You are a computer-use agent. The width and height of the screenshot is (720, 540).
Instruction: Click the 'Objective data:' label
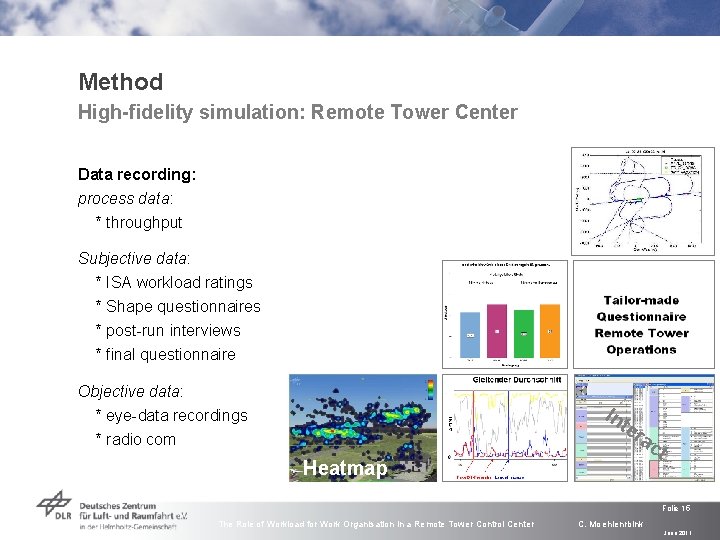(130, 391)
